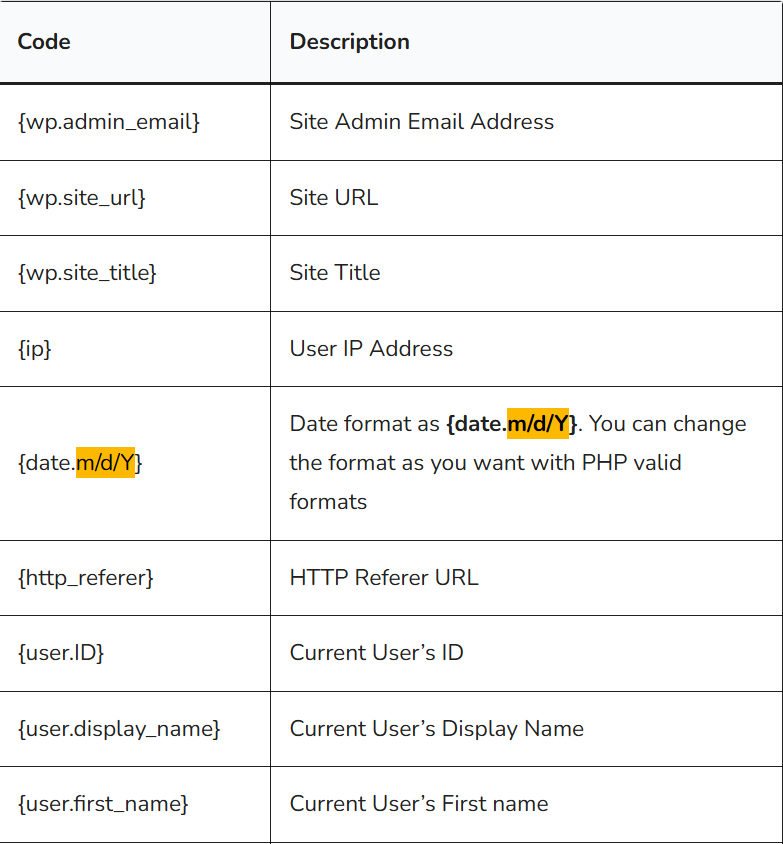
Task: Click the HTTP Referer URL description
Action: pos(384,578)
